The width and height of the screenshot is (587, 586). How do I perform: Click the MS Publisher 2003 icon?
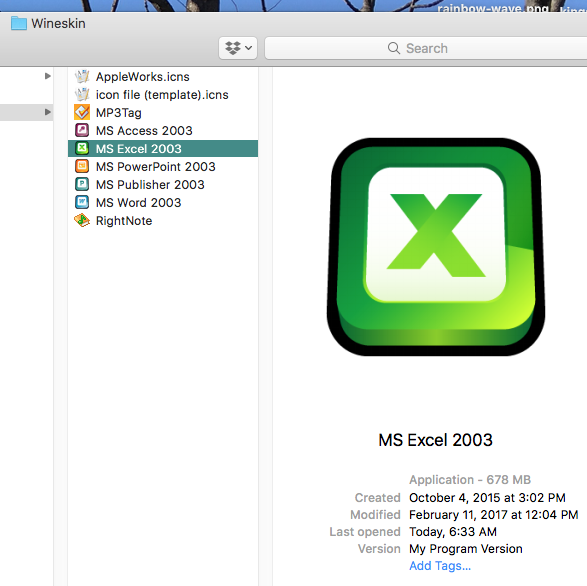[x=82, y=184]
